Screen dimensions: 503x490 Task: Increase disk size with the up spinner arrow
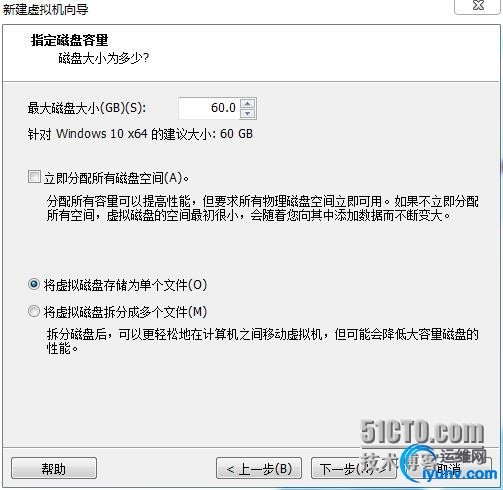[248, 103]
